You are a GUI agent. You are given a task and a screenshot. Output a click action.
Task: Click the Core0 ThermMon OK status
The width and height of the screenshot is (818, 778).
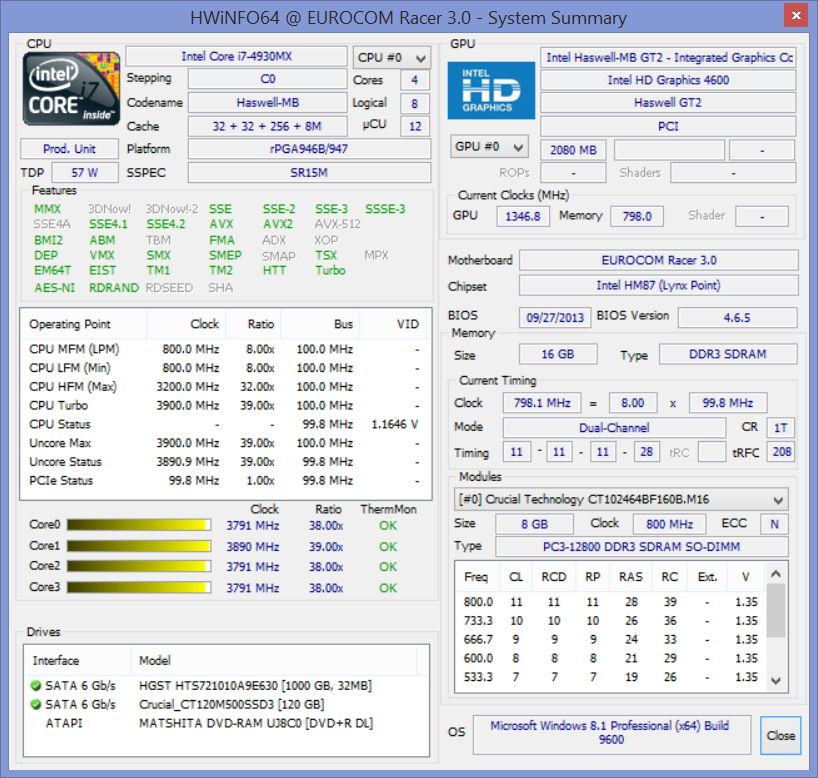[x=388, y=525]
